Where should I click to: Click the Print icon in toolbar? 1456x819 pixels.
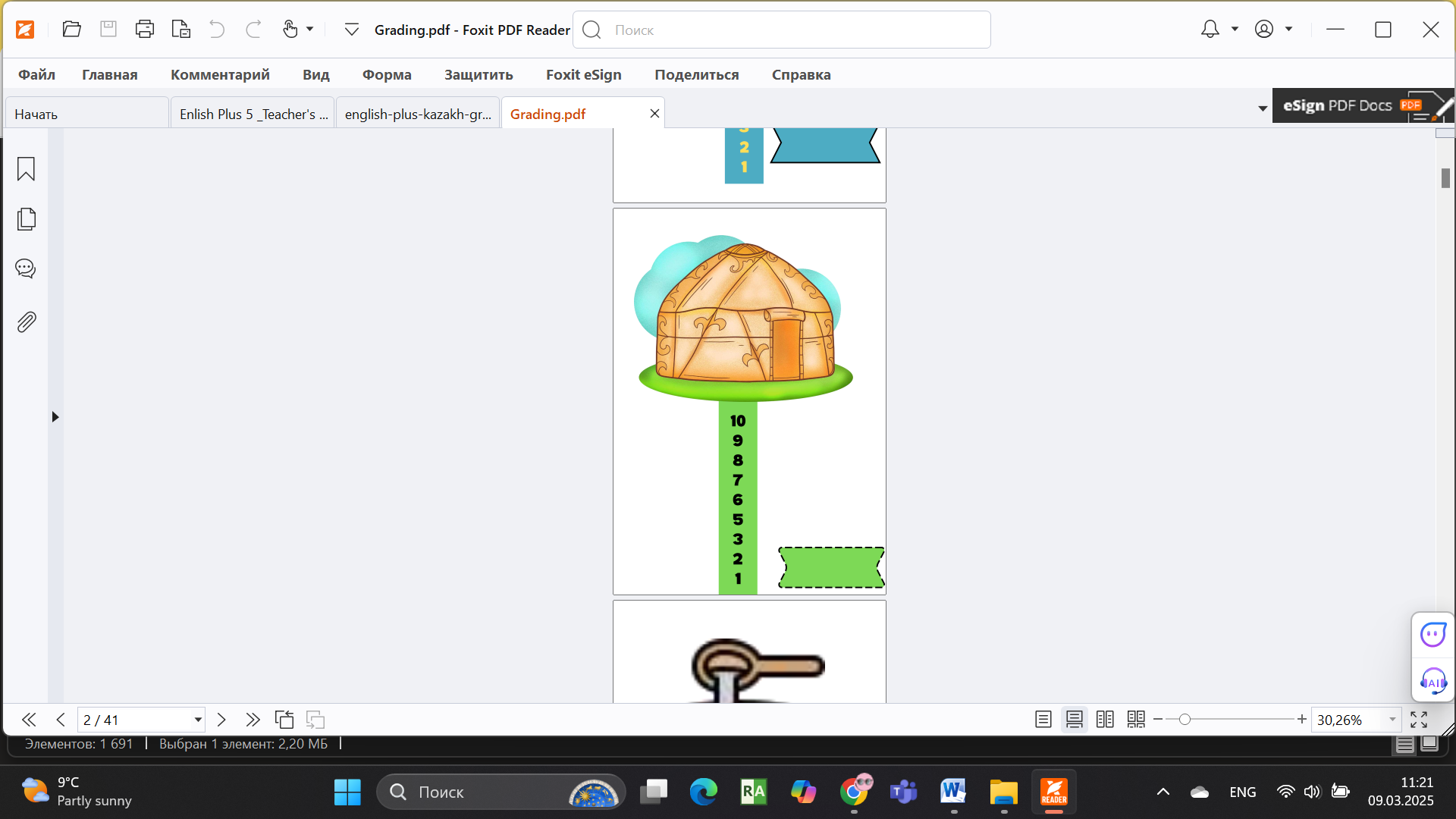[145, 30]
